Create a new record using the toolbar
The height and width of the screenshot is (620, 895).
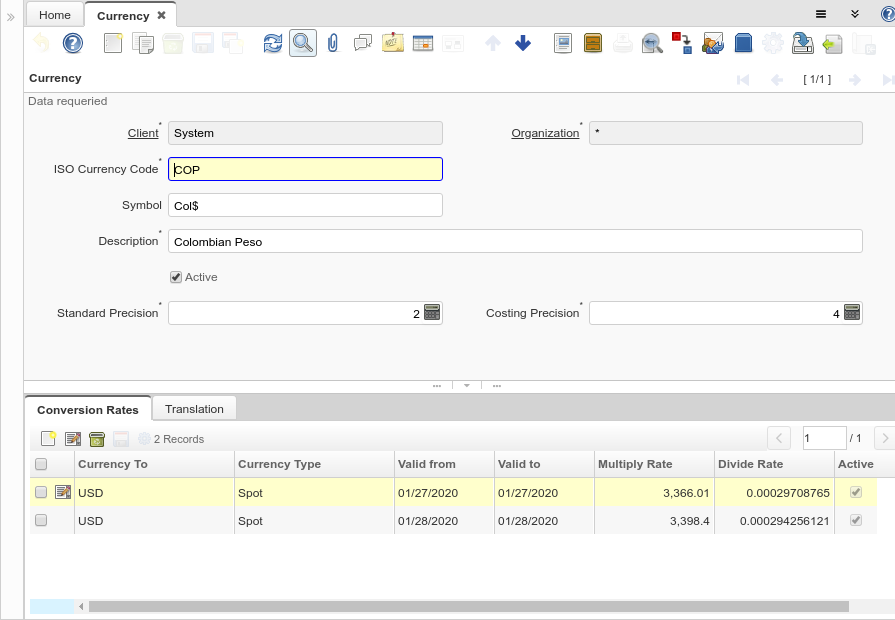[114, 43]
